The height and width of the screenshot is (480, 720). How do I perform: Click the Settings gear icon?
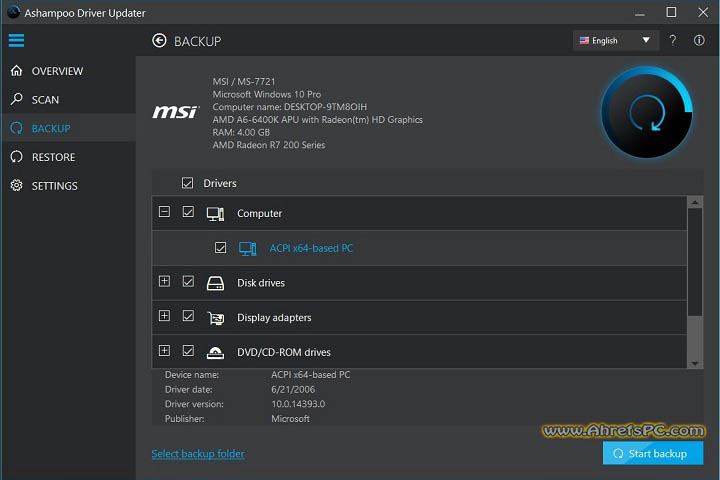tap(17, 186)
